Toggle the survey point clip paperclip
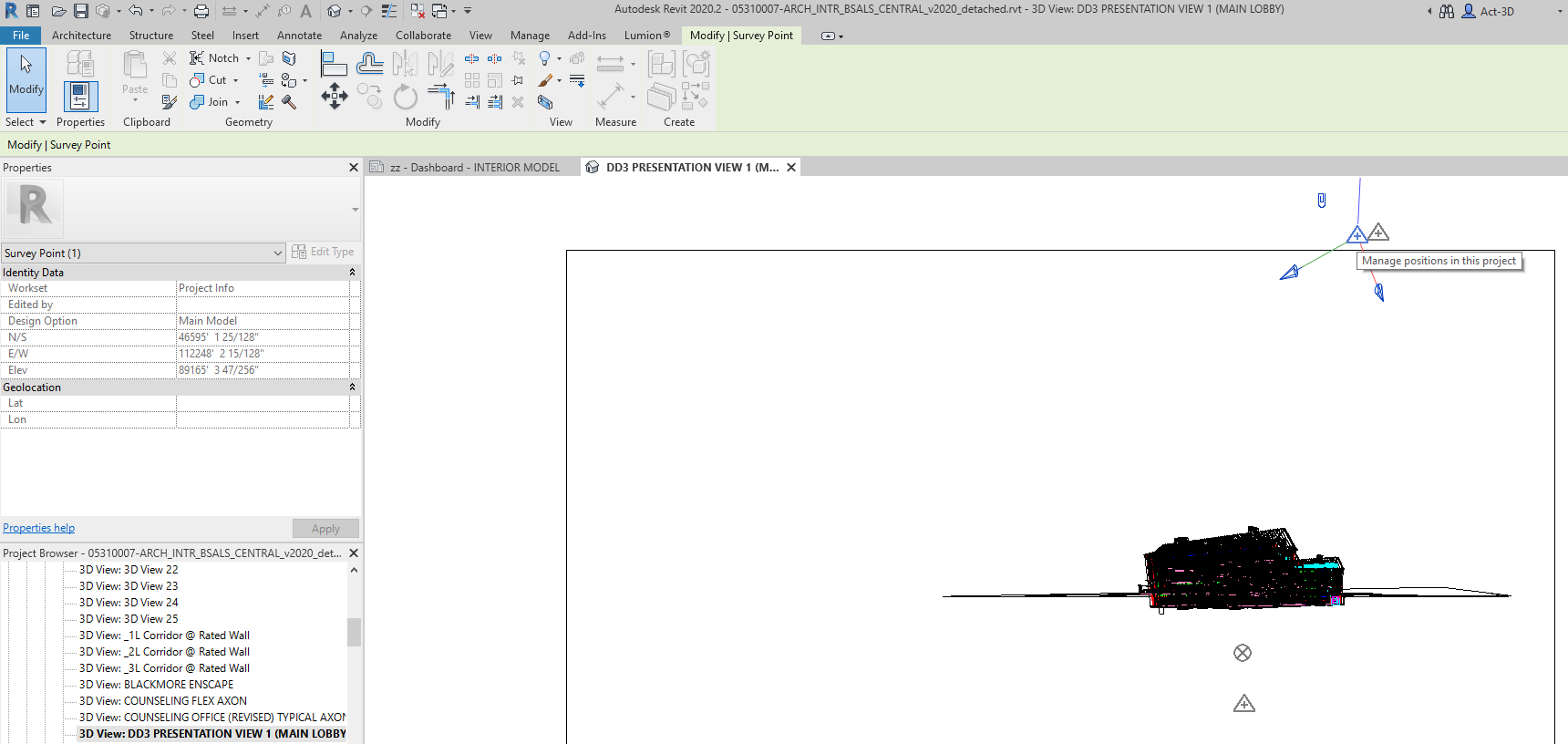This screenshot has height=744, width=1568. click(x=1321, y=201)
